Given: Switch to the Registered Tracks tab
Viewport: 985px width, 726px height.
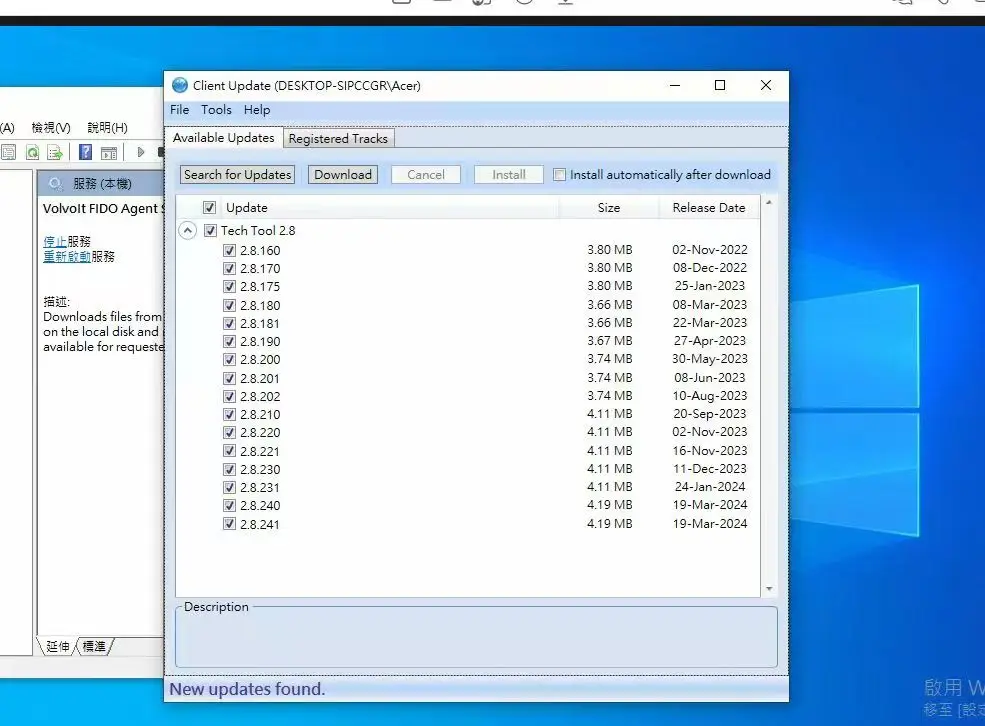Looking at the screenshot, I should pos(338,139).
